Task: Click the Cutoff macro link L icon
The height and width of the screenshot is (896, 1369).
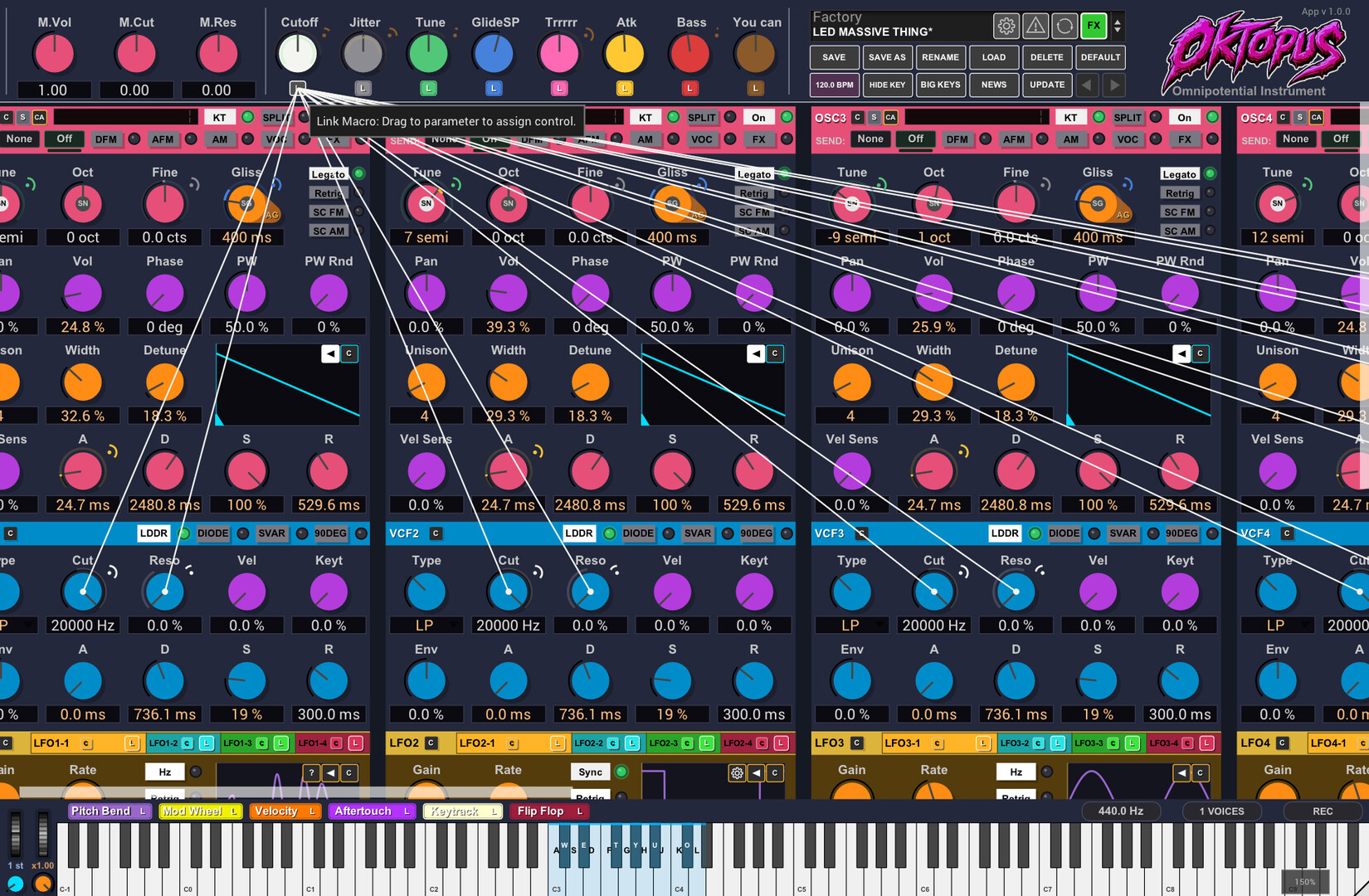Action: pos(298,88)
